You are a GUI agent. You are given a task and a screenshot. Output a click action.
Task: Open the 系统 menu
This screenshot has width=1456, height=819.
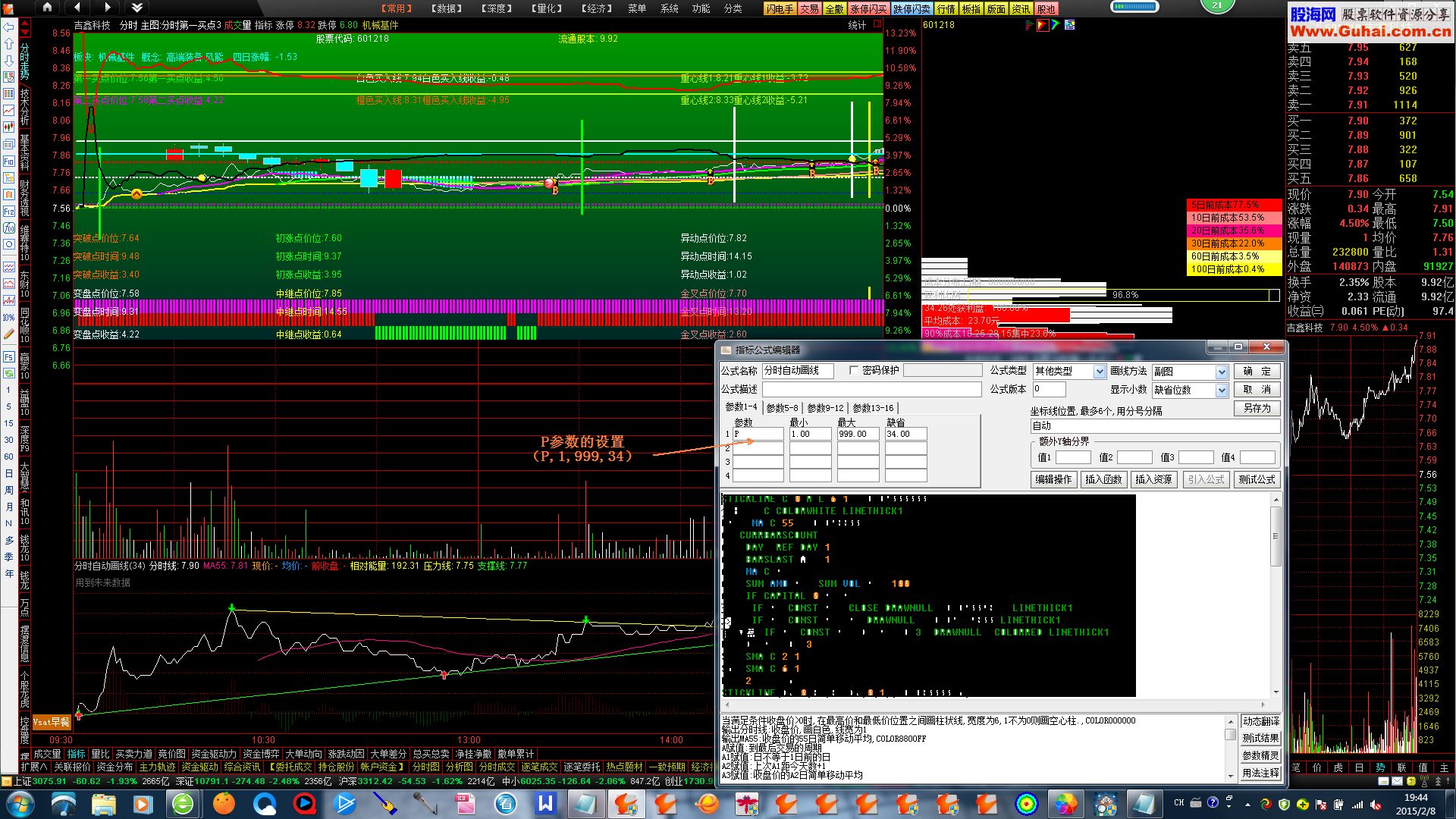click(669, 8)
